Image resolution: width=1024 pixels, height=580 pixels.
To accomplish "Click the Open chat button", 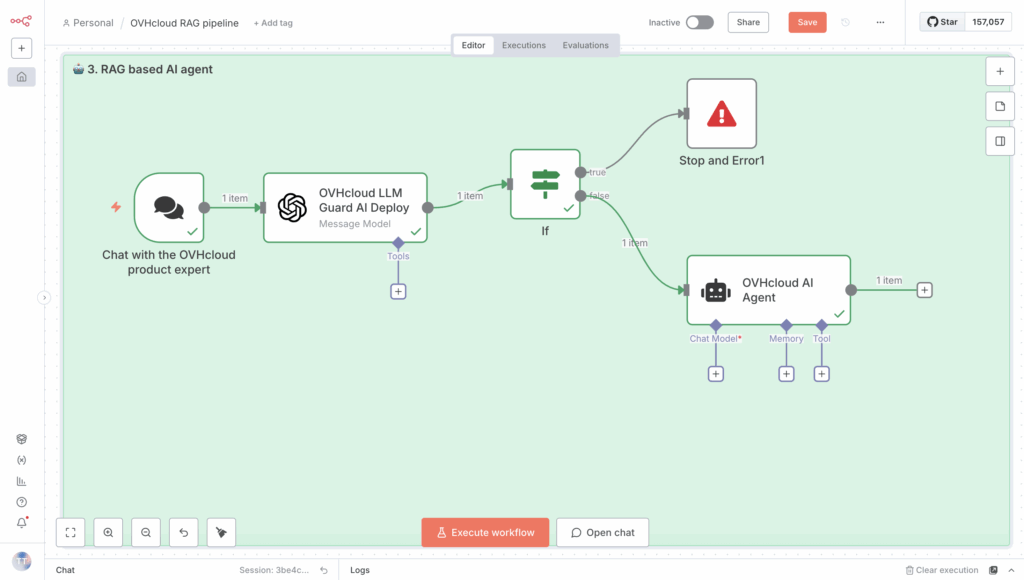I will click(x=602, y=533).
